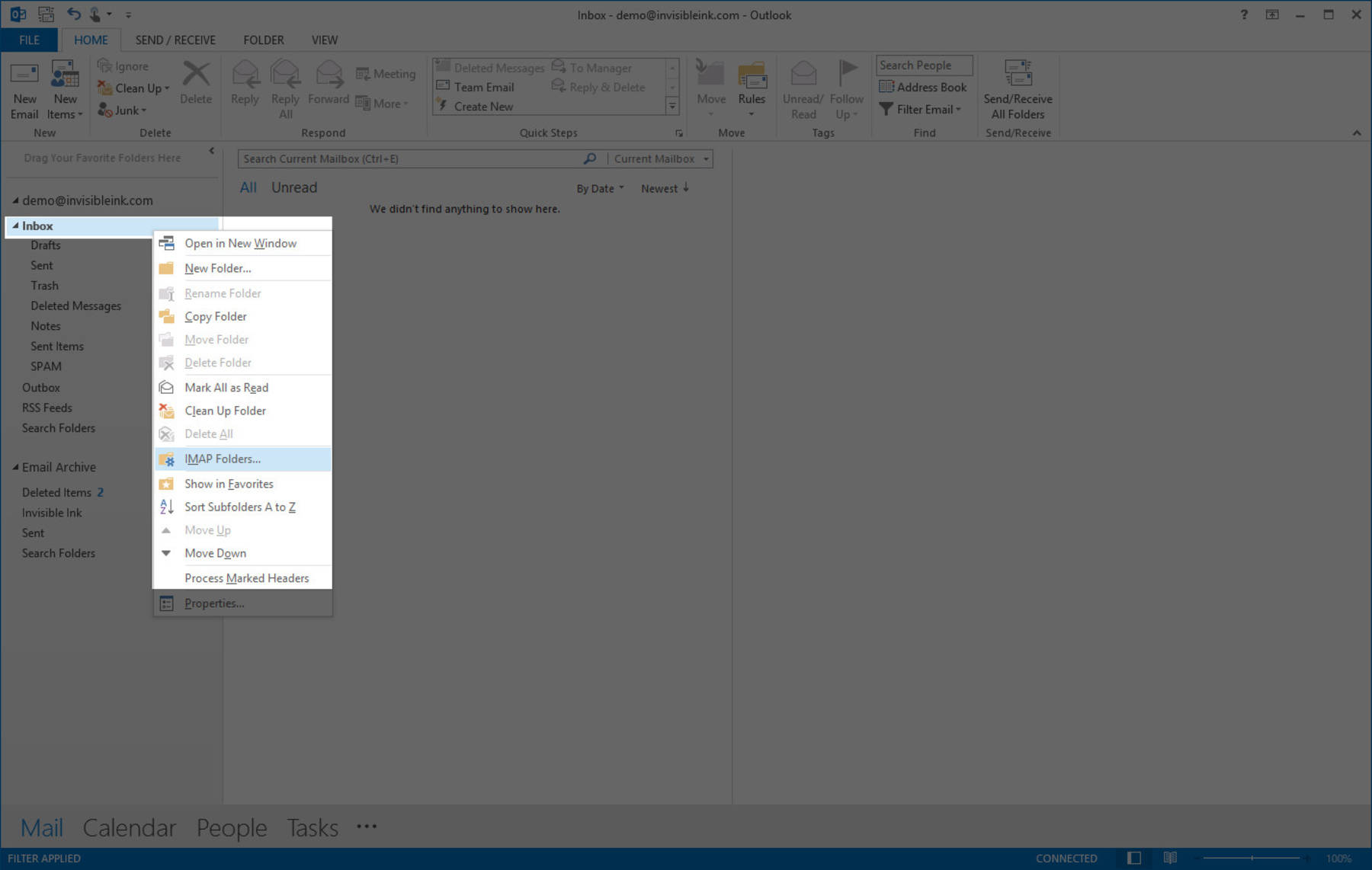Select Create New quick step

483,107
